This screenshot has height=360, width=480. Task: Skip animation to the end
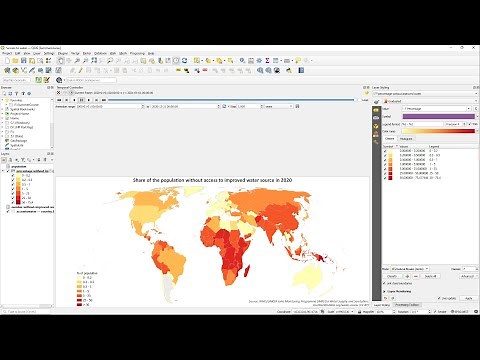104,100
